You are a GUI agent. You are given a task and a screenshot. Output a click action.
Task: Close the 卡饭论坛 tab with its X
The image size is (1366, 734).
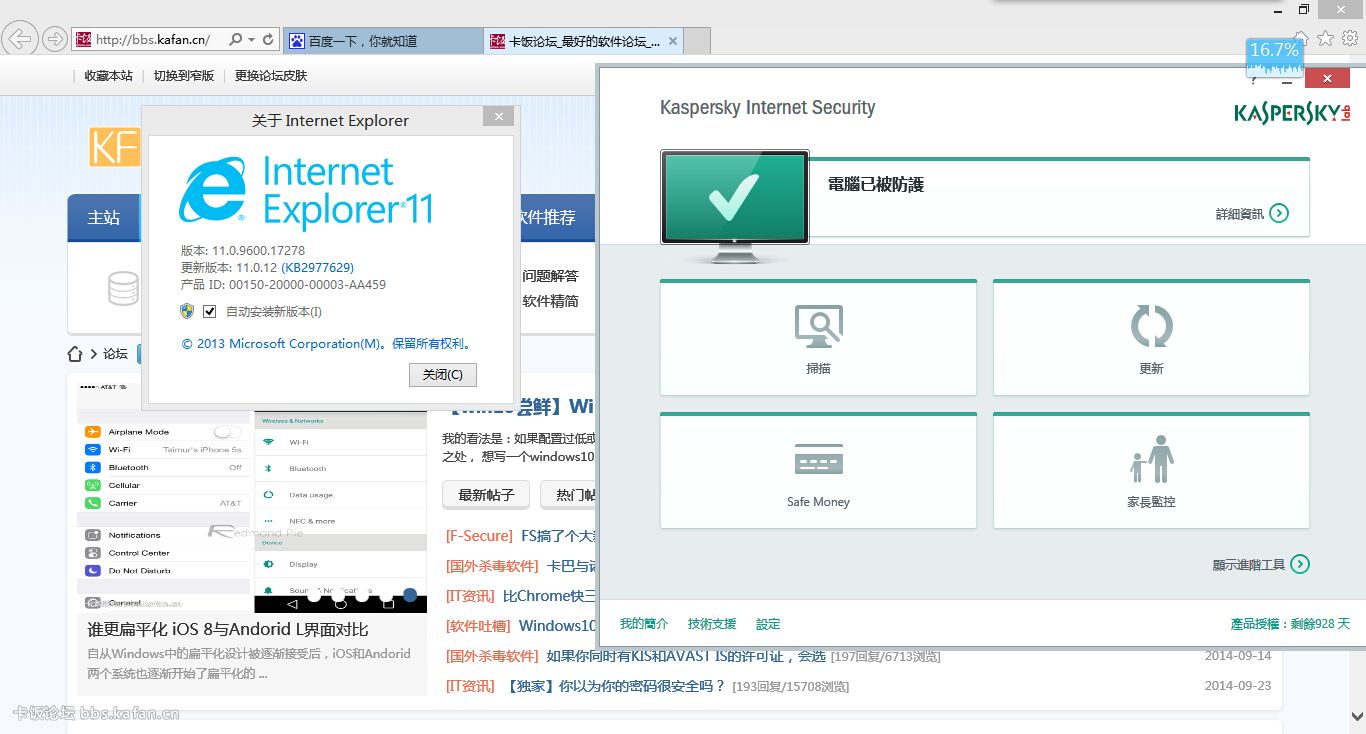click(x=673, y=41)
